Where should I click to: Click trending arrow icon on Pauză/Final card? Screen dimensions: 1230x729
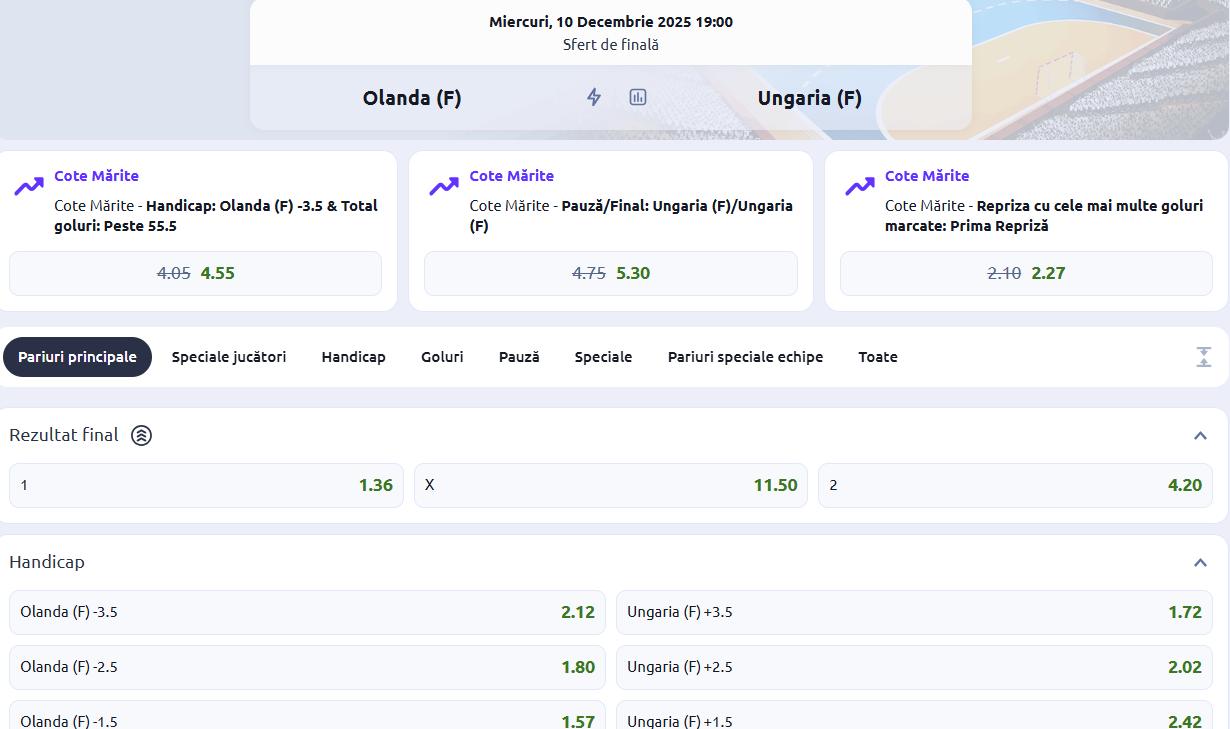point(444,186)
